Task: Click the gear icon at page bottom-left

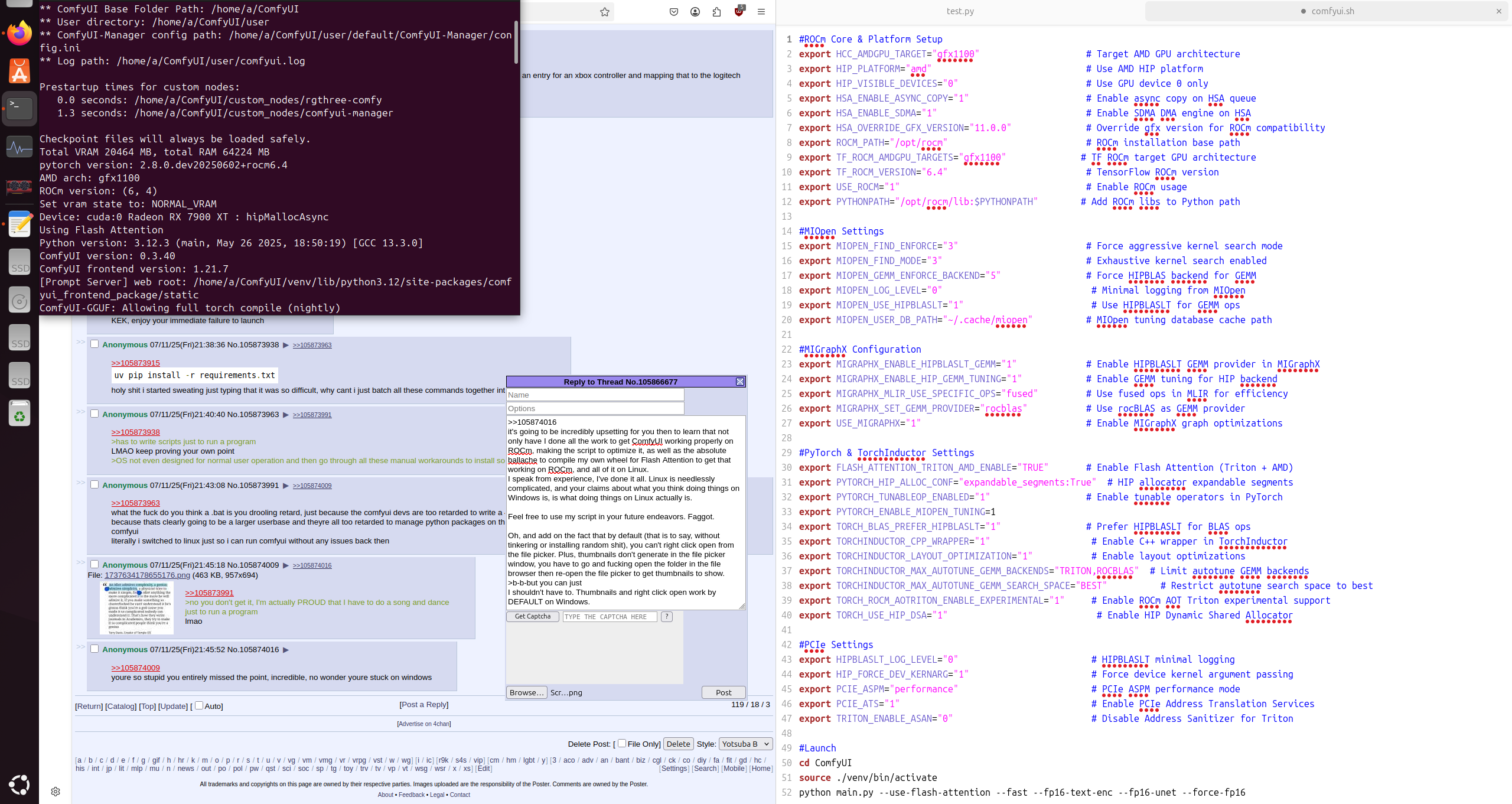Action: tap(56, 792)
